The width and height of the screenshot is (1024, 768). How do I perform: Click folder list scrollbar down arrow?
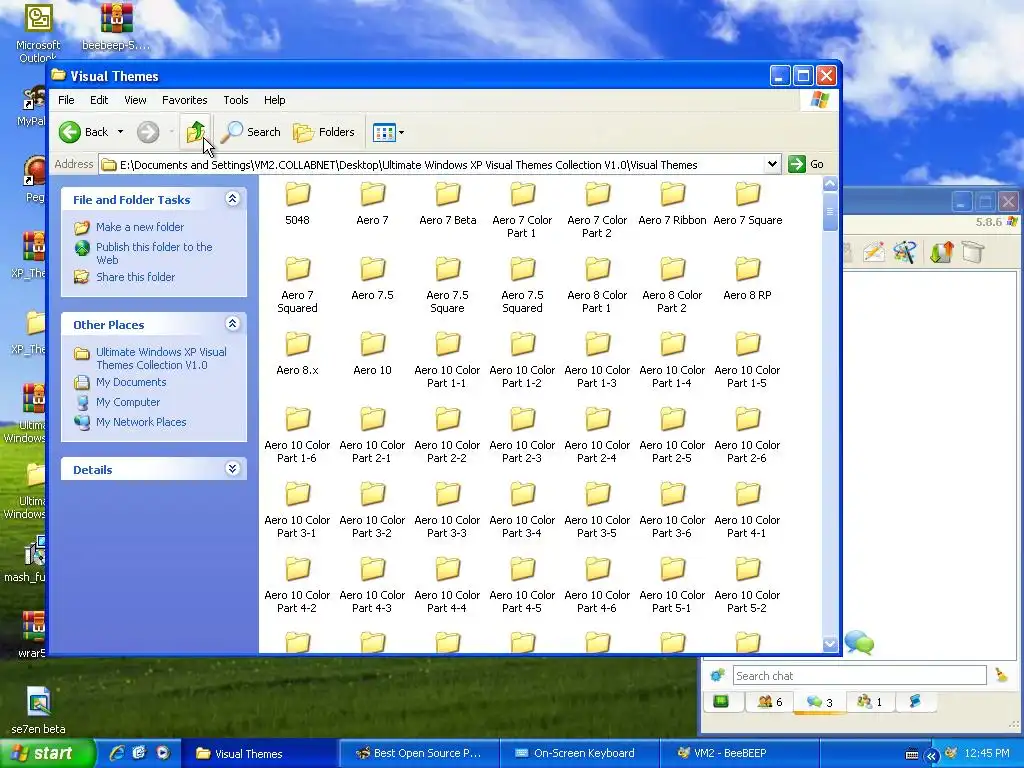830,644
